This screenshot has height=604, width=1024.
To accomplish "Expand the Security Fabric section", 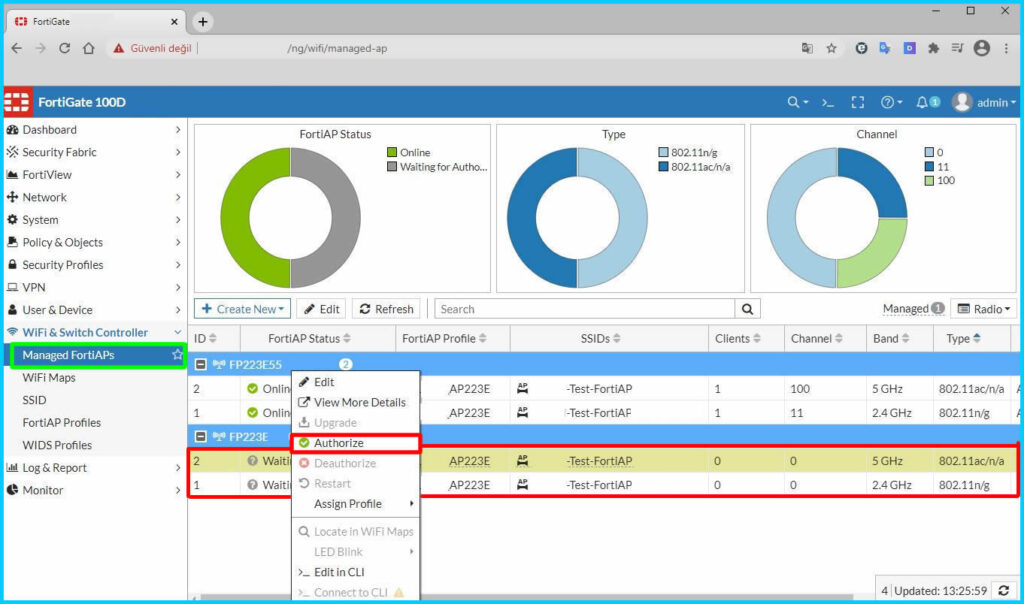I will [94, 152].
